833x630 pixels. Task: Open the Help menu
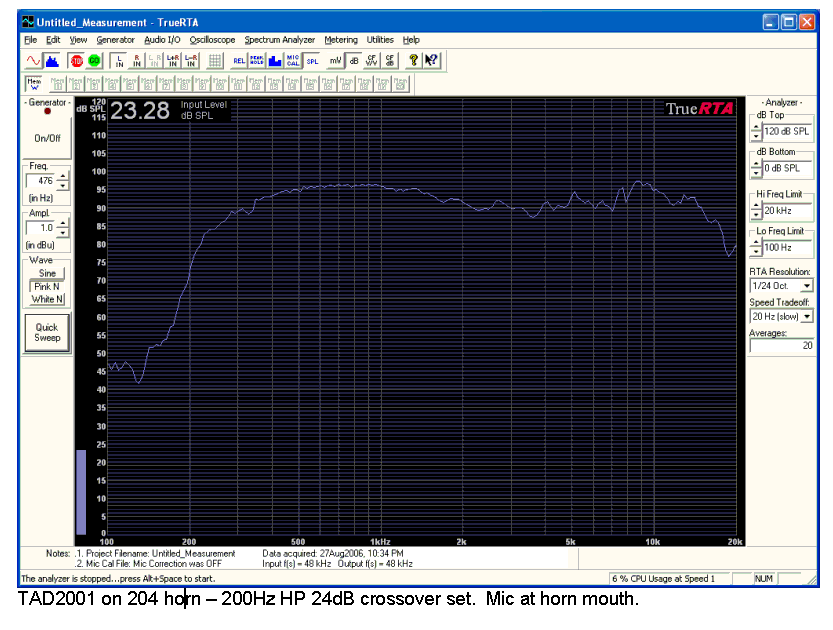pos(411,40)
